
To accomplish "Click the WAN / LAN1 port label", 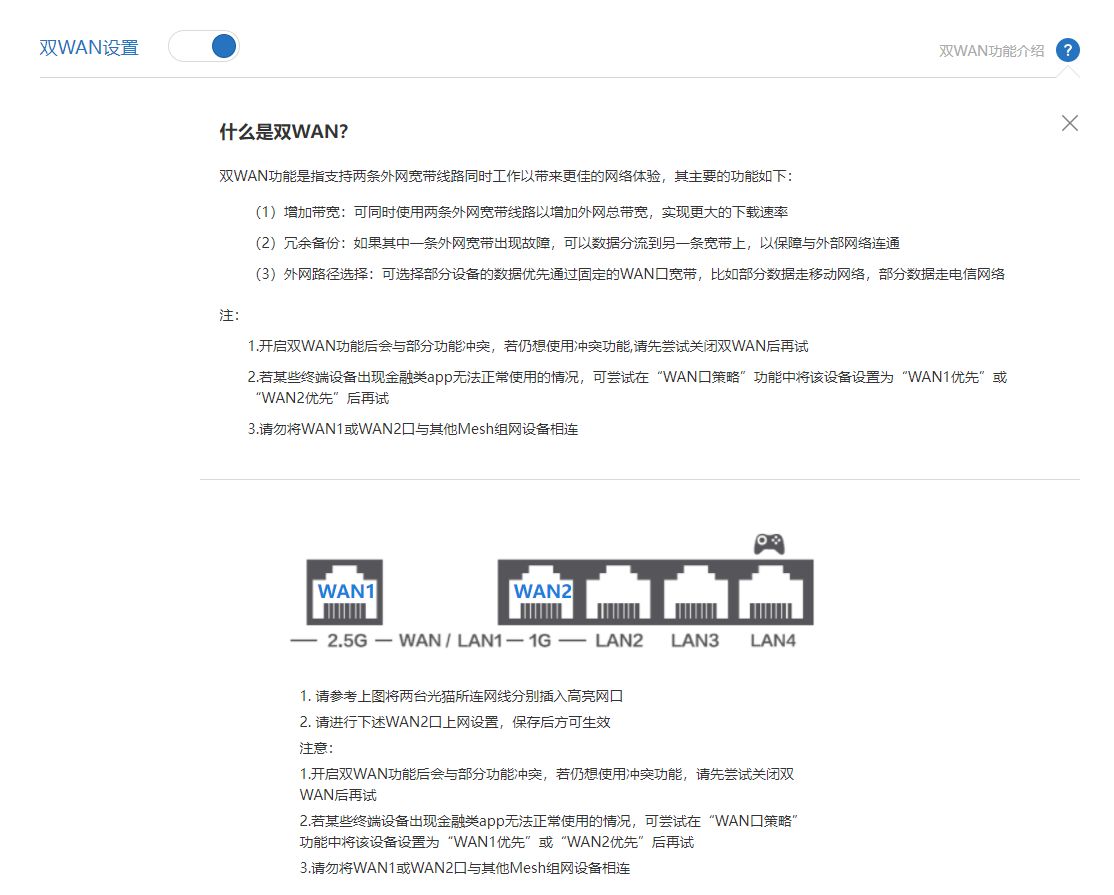I will pyautogui.click(x=450, y=641).
